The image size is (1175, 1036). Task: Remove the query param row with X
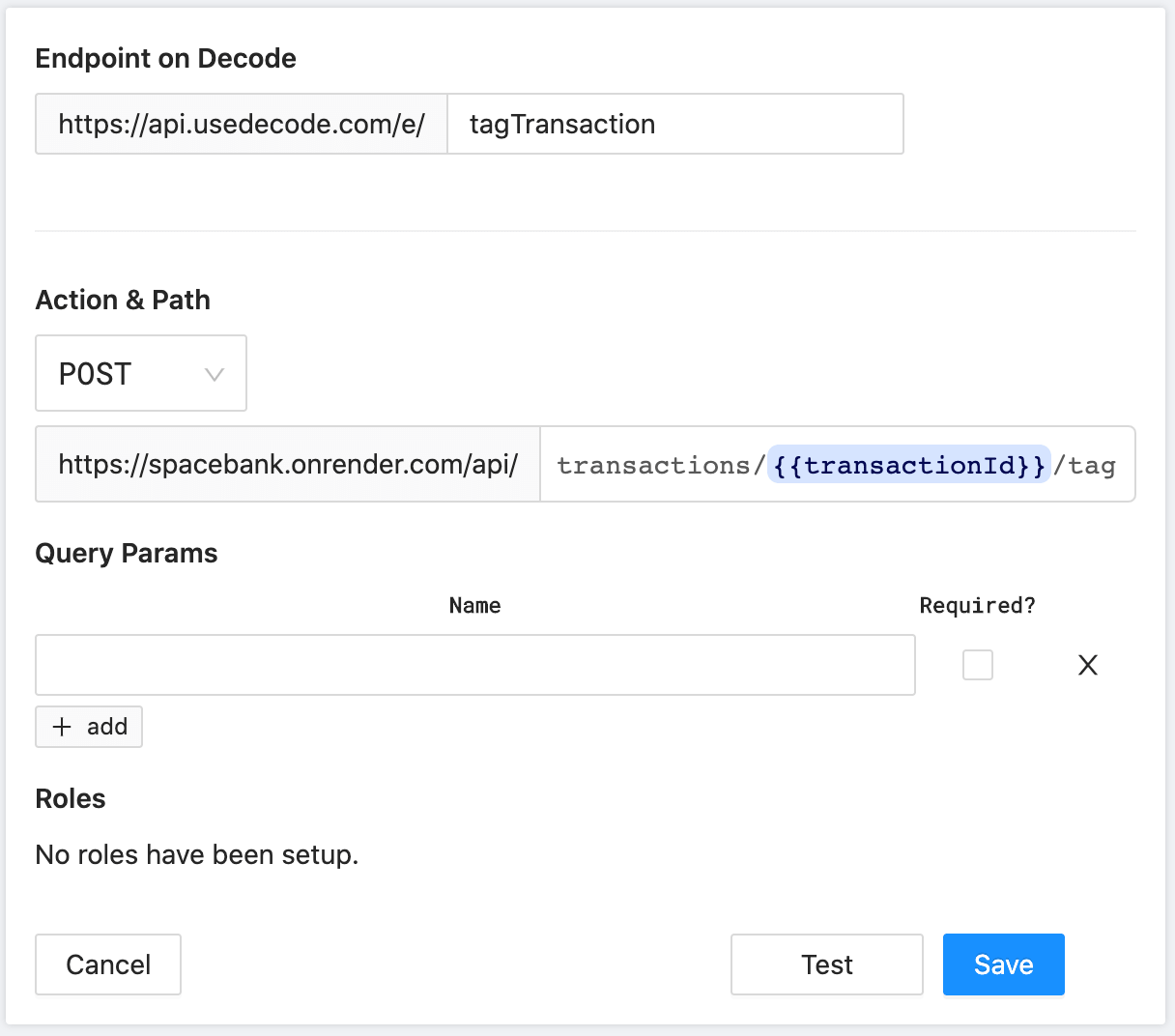(1087, 665)
